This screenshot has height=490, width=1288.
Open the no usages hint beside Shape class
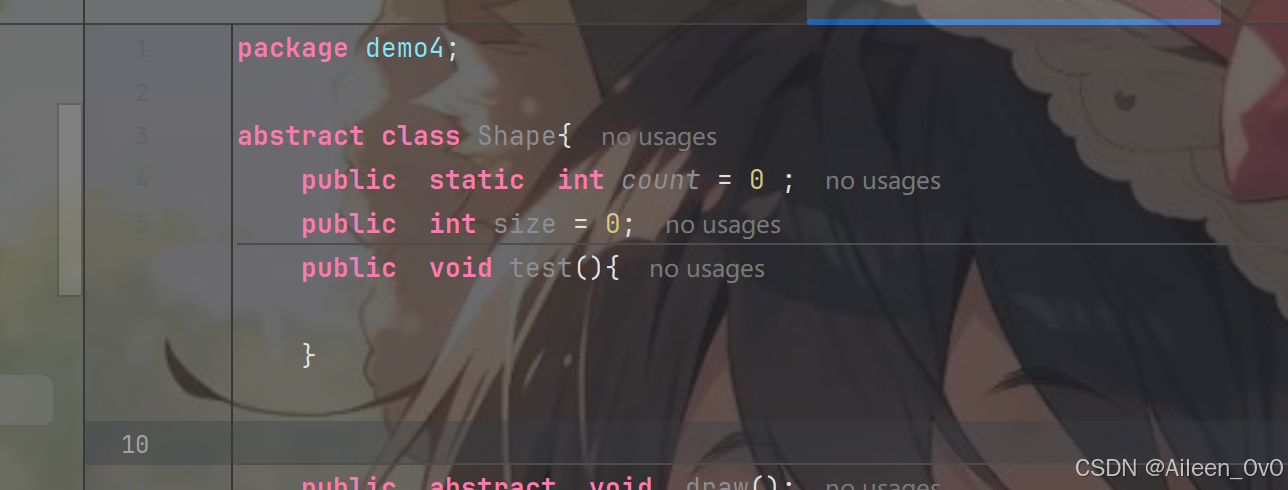659,137
